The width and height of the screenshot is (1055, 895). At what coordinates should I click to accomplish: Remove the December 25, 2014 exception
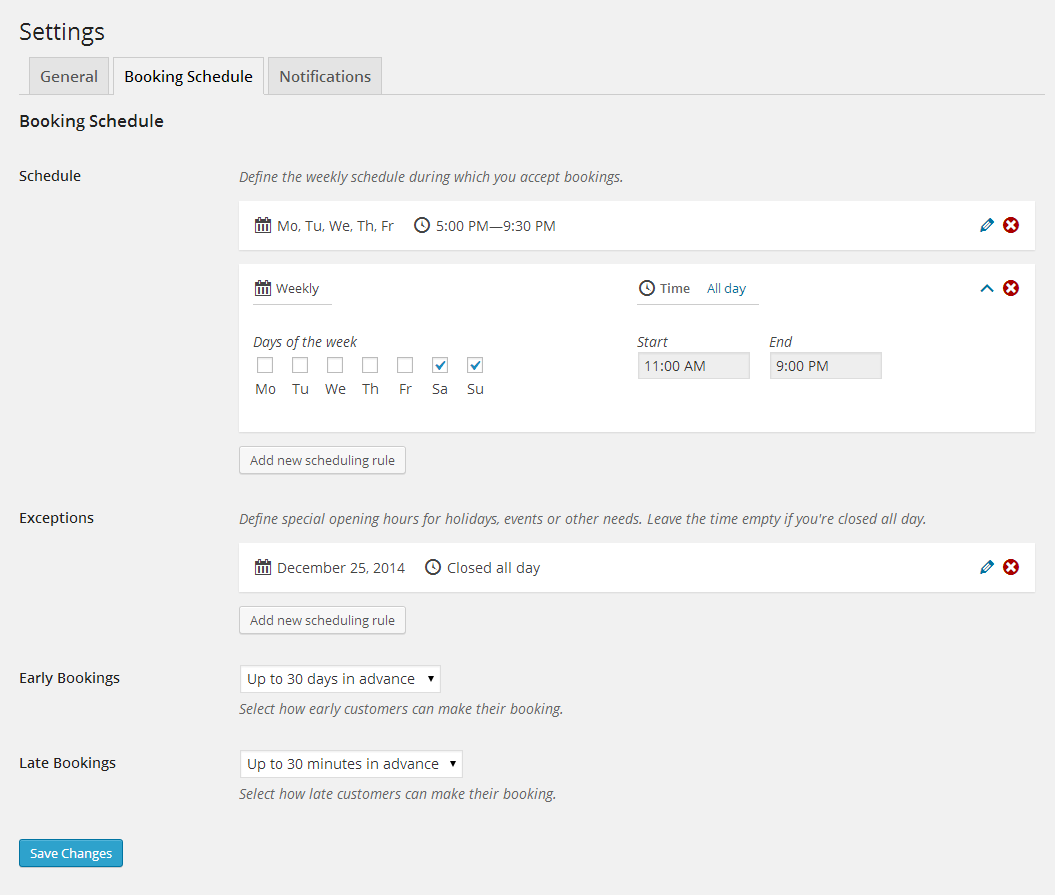(1011, 568)
